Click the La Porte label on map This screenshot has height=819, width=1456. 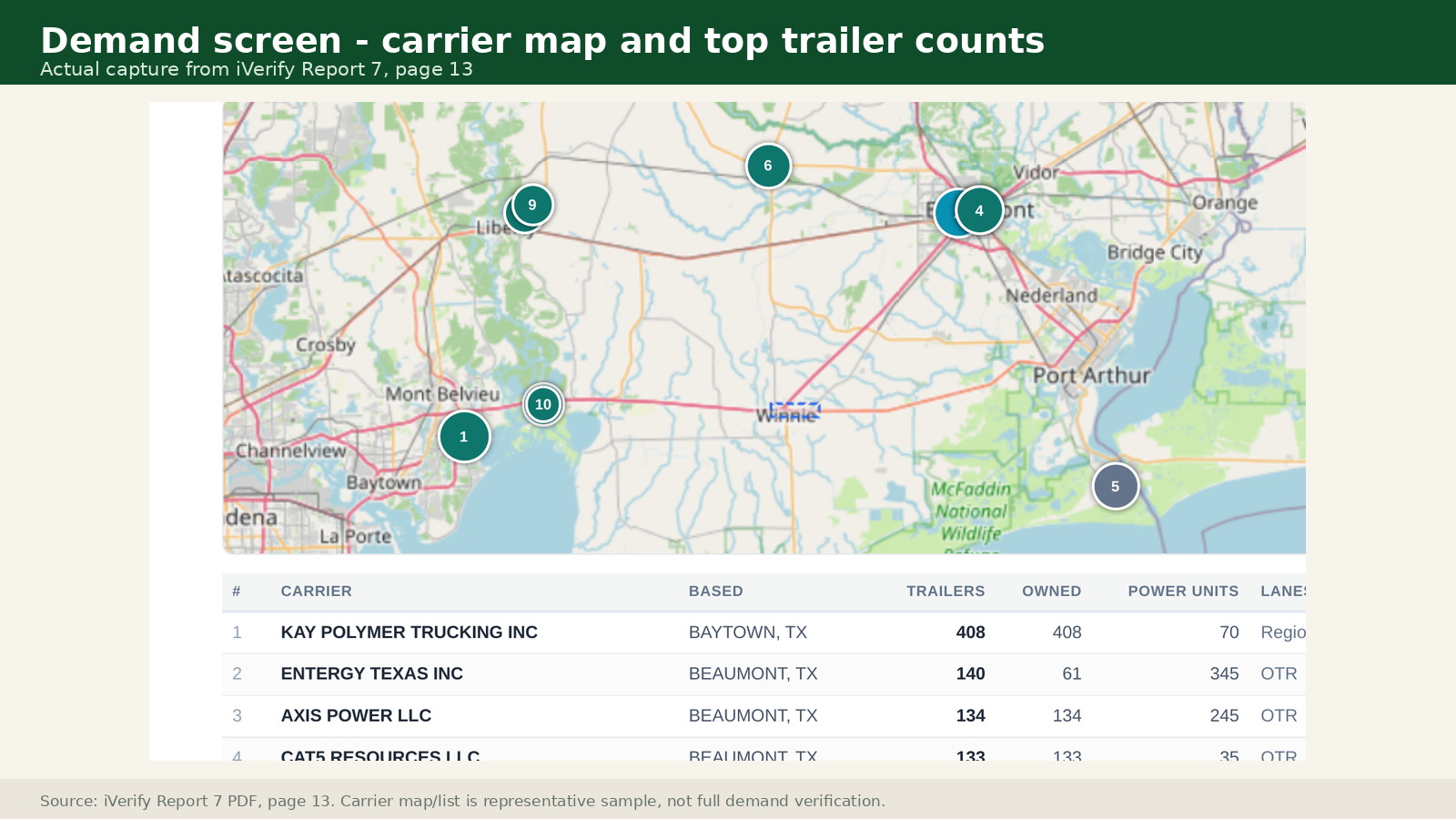click(x=355, y=537)
